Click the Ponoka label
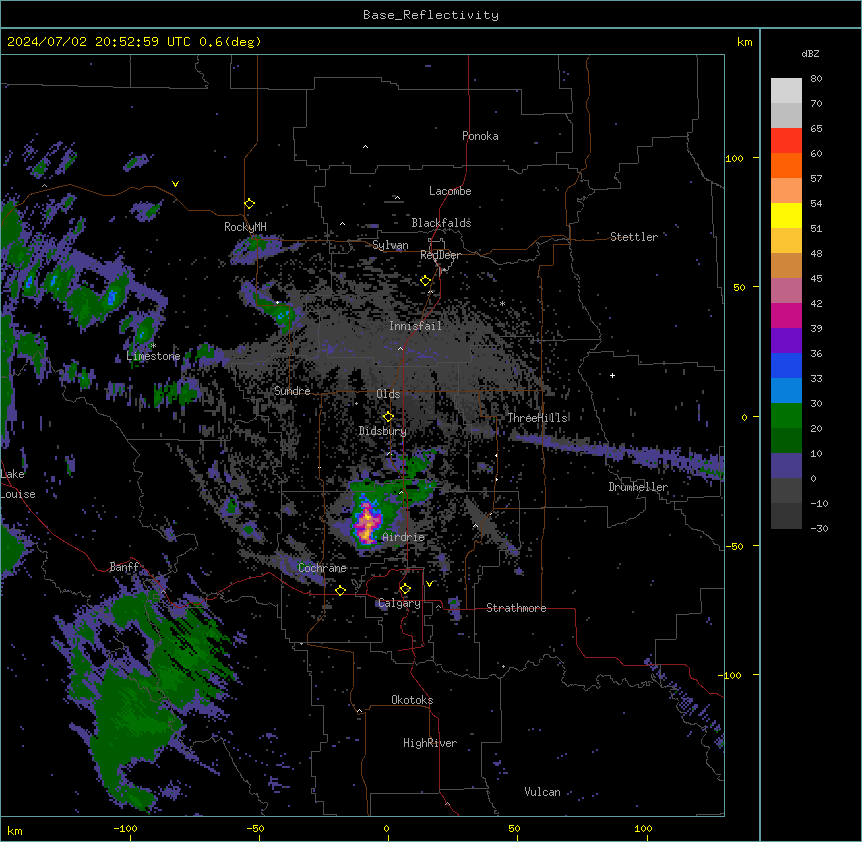The height and width of the screenshot is (842, 862). [x=480, y=136]
